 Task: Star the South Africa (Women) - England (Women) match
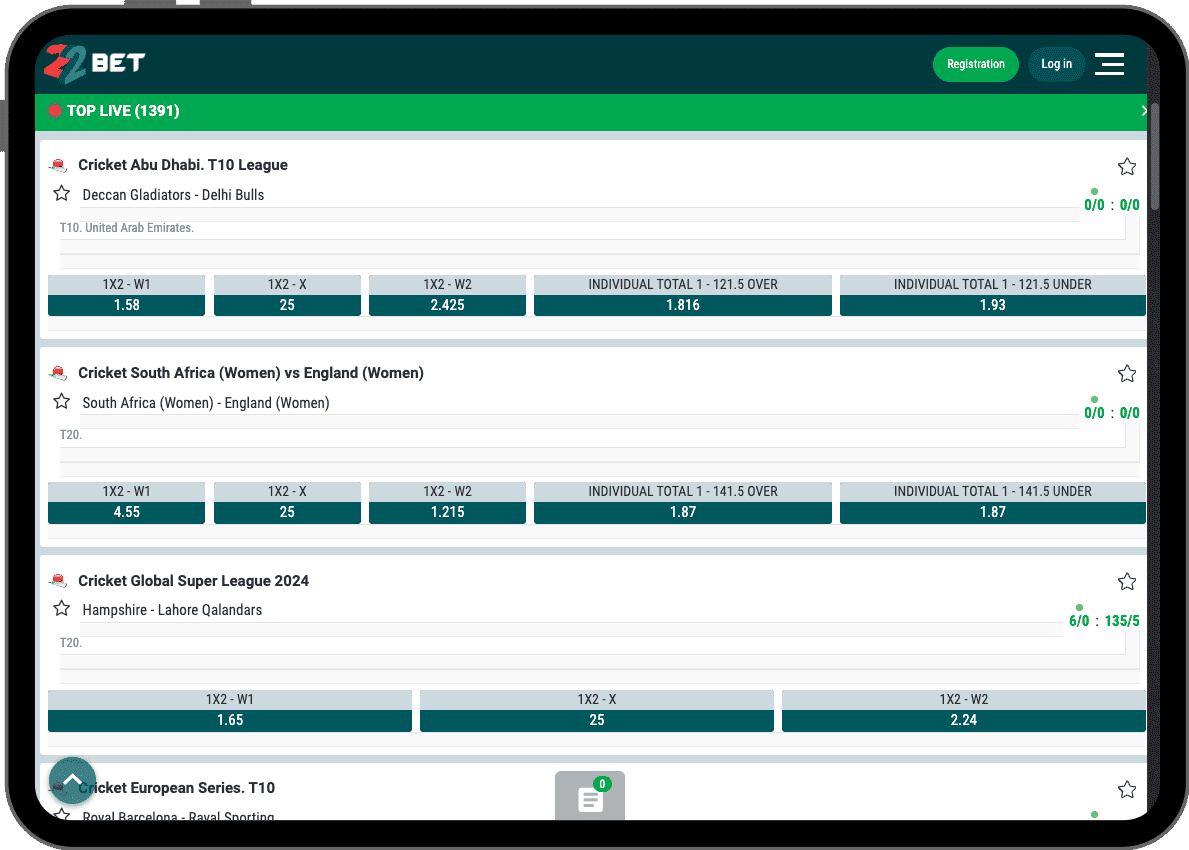click(x=62, y=402)
